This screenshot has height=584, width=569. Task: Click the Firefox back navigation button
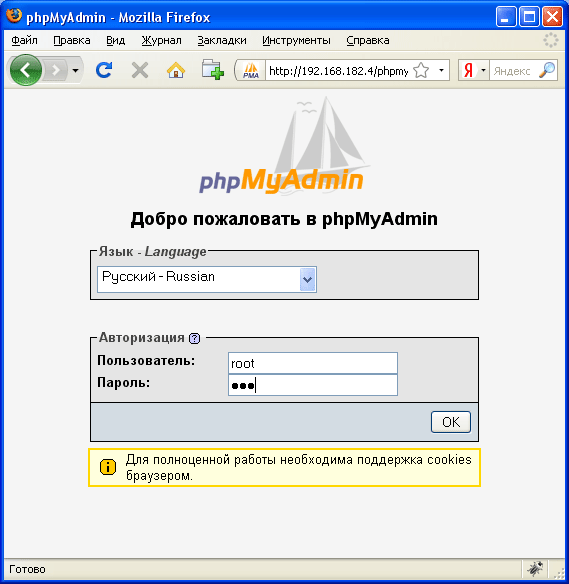26,70
